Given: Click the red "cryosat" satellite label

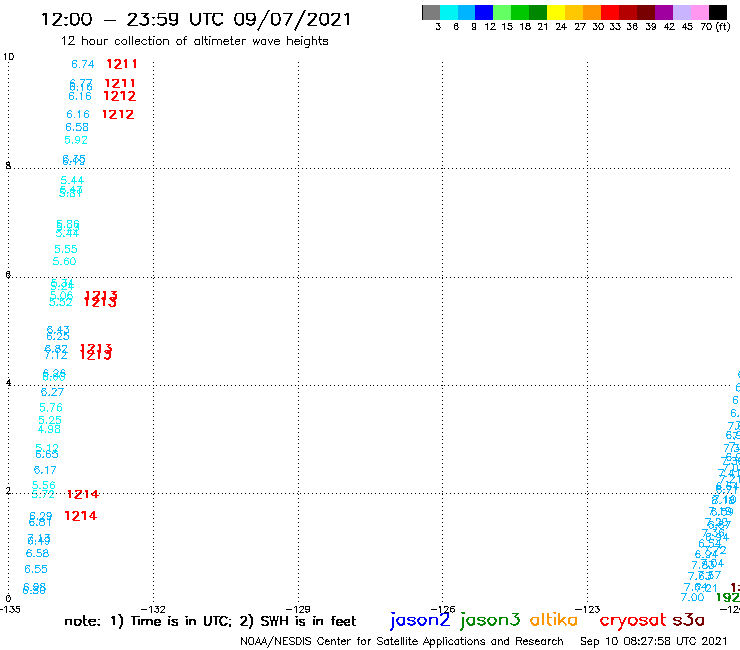Looking at the screenshot, I should 632,620.
